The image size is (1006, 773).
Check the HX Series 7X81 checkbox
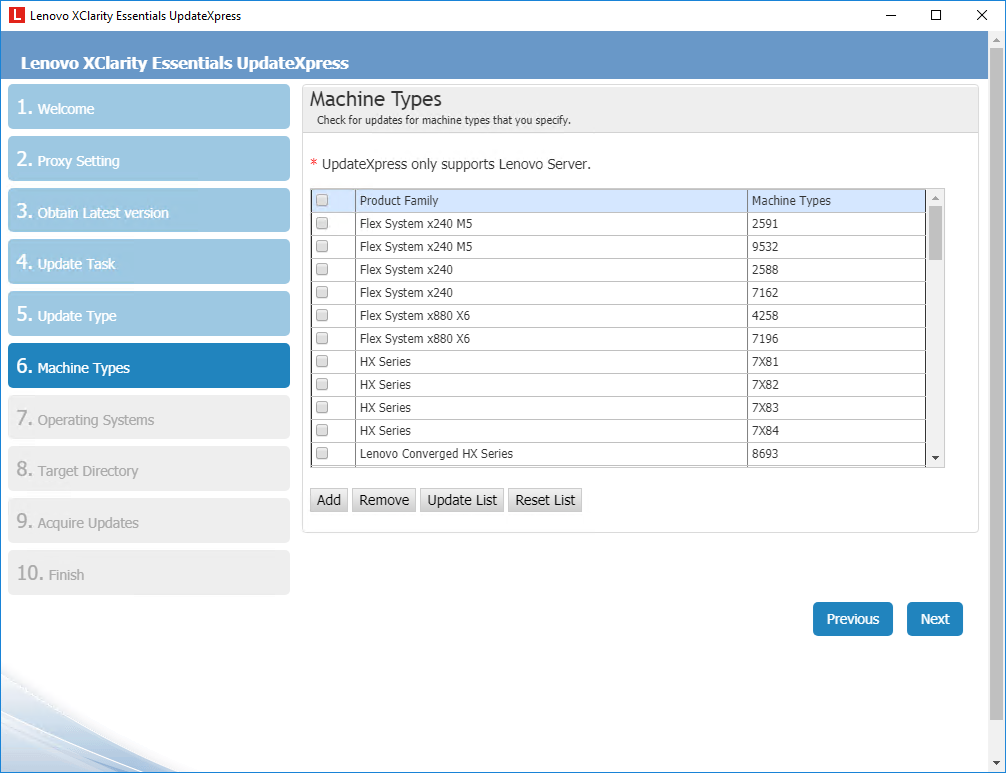pos(322,361)
